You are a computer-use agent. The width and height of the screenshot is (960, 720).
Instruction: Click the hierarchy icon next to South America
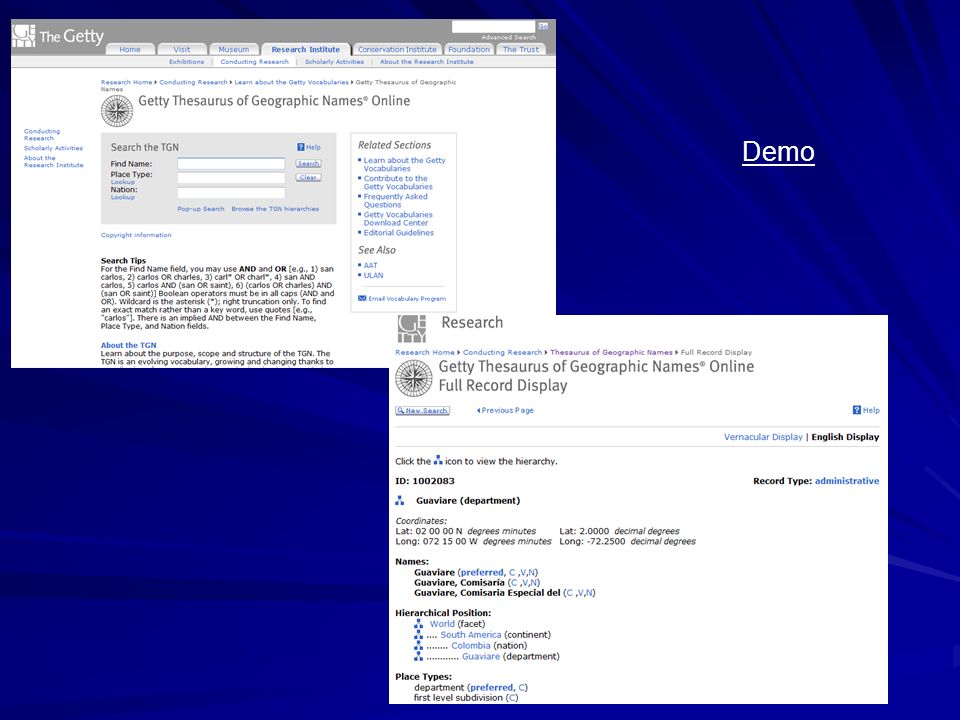[419, 635]
